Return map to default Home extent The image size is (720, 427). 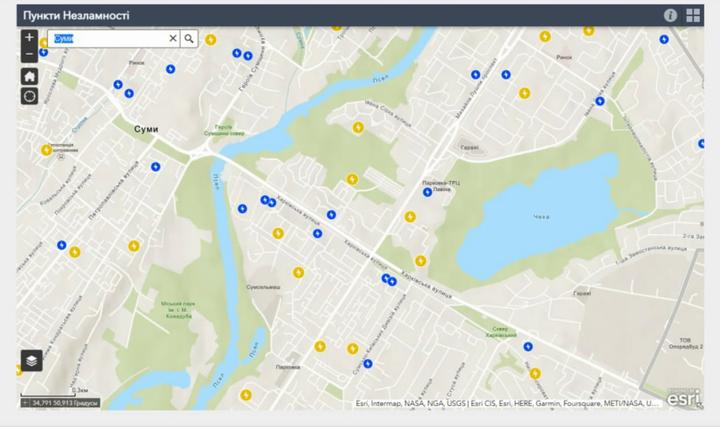tap(29, 76)
